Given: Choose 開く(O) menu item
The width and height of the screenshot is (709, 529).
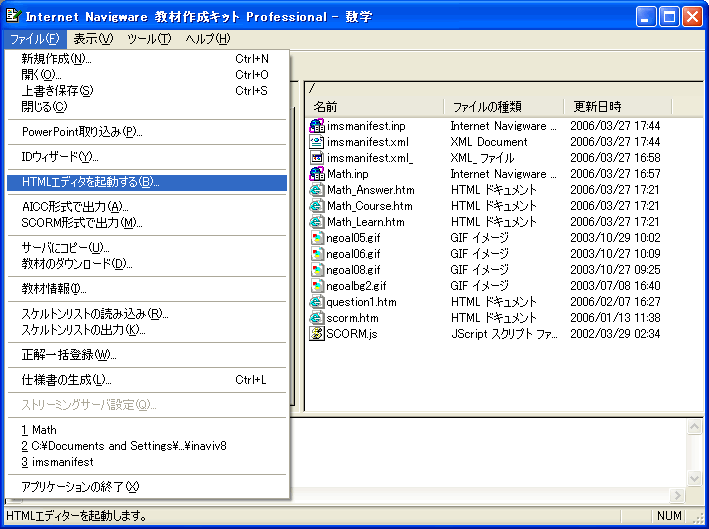Looking at the screenshot, I should point(147,75).
